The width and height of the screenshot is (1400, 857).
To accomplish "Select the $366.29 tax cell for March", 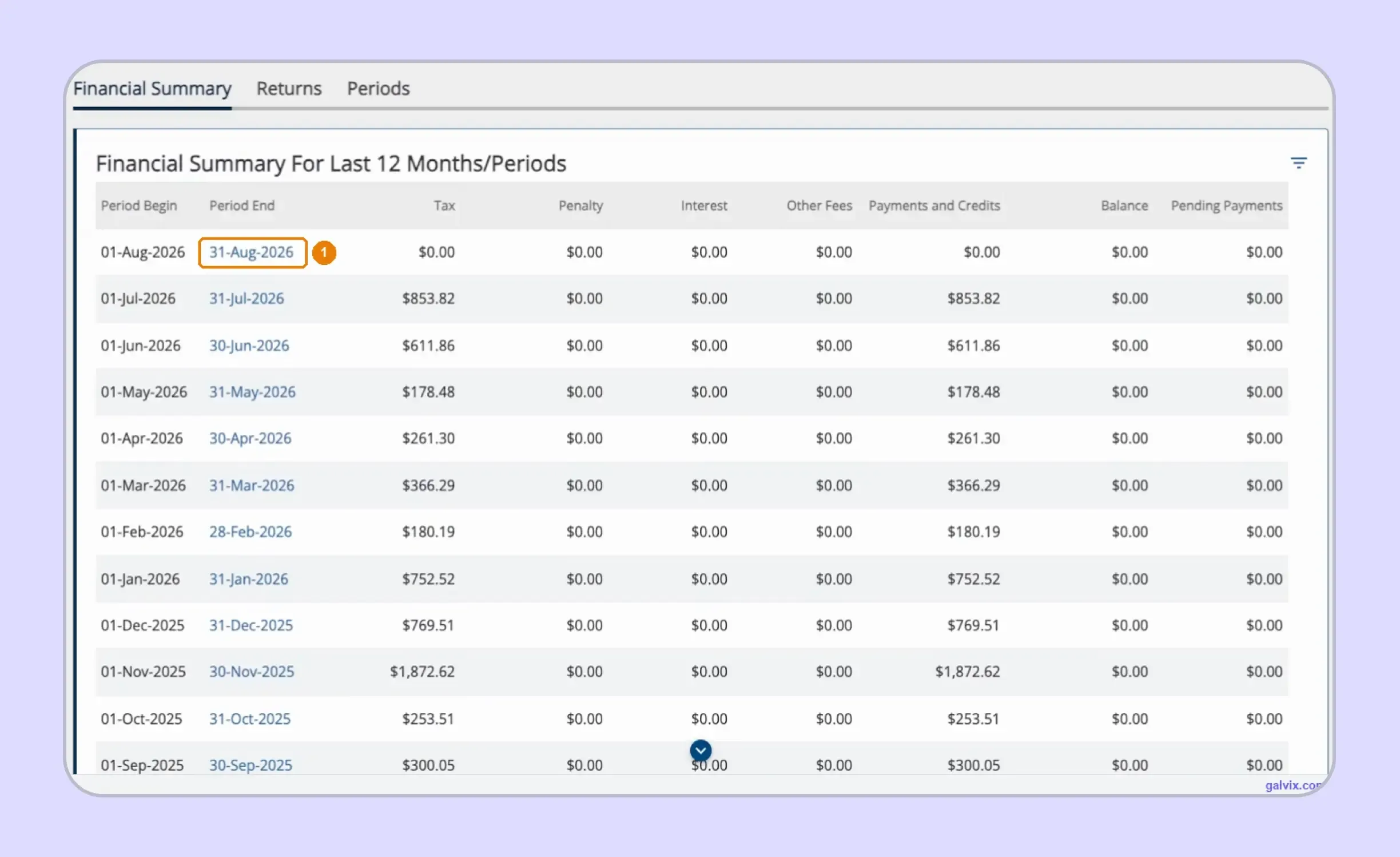I will click(428, 485).
